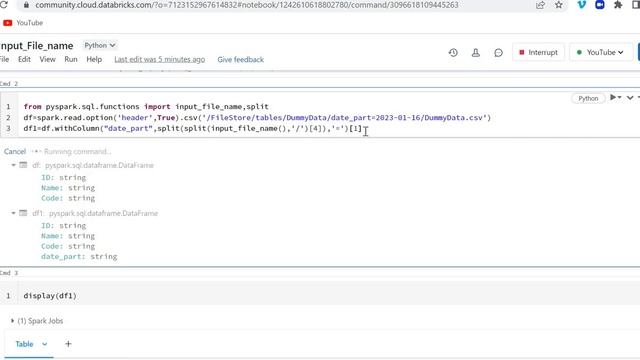
Task: Open the View menu
Action: (x=47, y=59)
